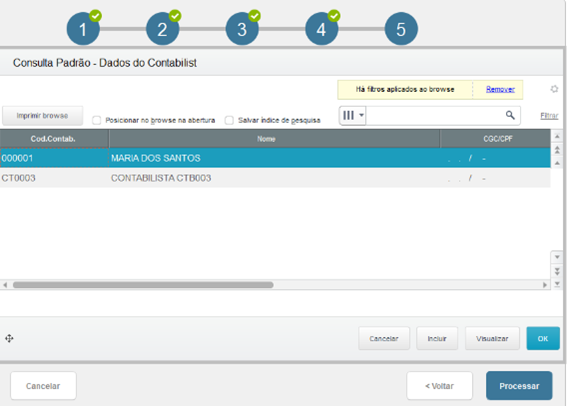
Task: Click the horizontal scrollbar left arrow
Action: click(x=5, y=285)
